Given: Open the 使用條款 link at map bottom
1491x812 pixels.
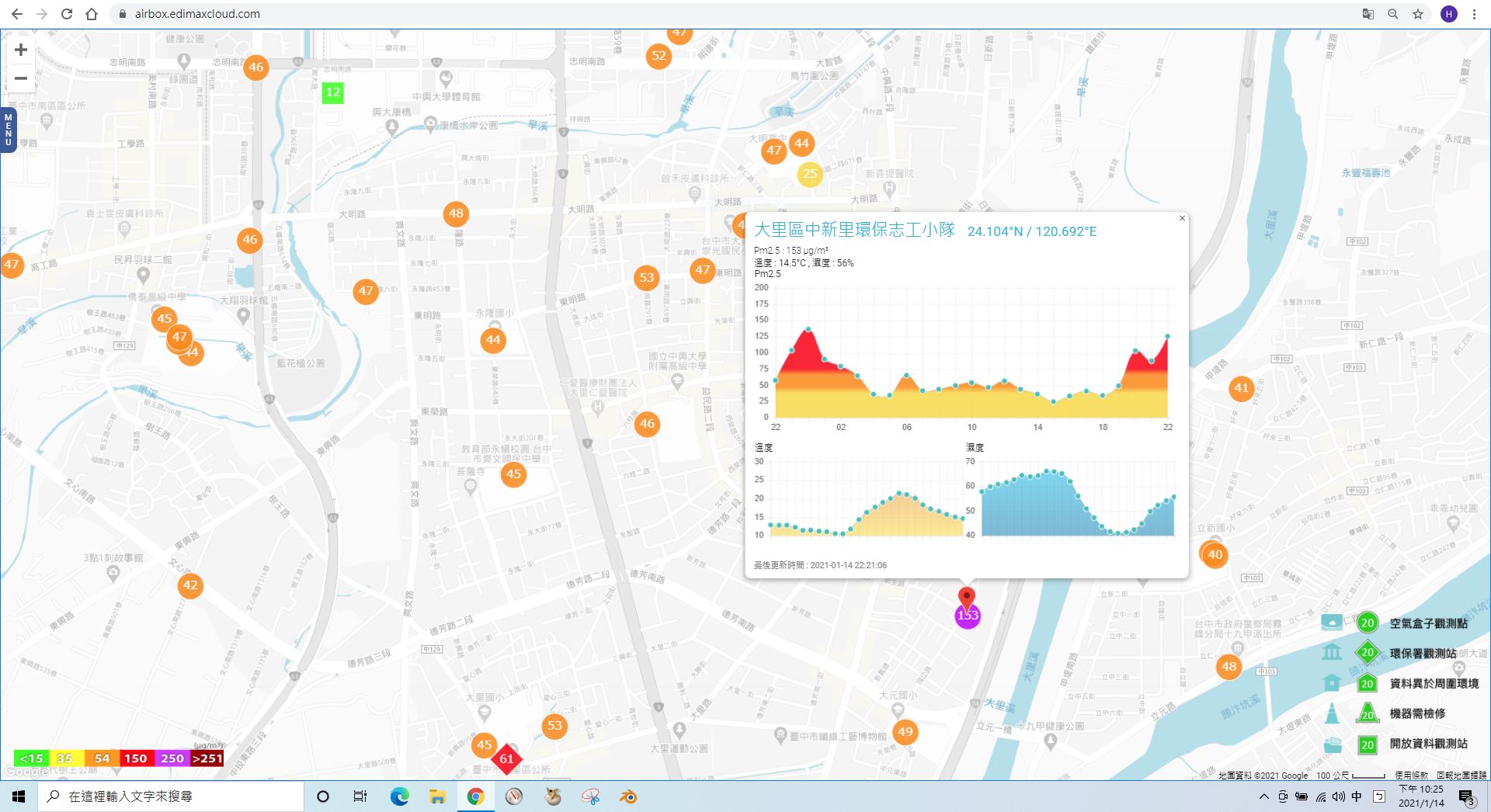Looking at the screenshot, I should pyautogui.click(x=1411, y=775).
